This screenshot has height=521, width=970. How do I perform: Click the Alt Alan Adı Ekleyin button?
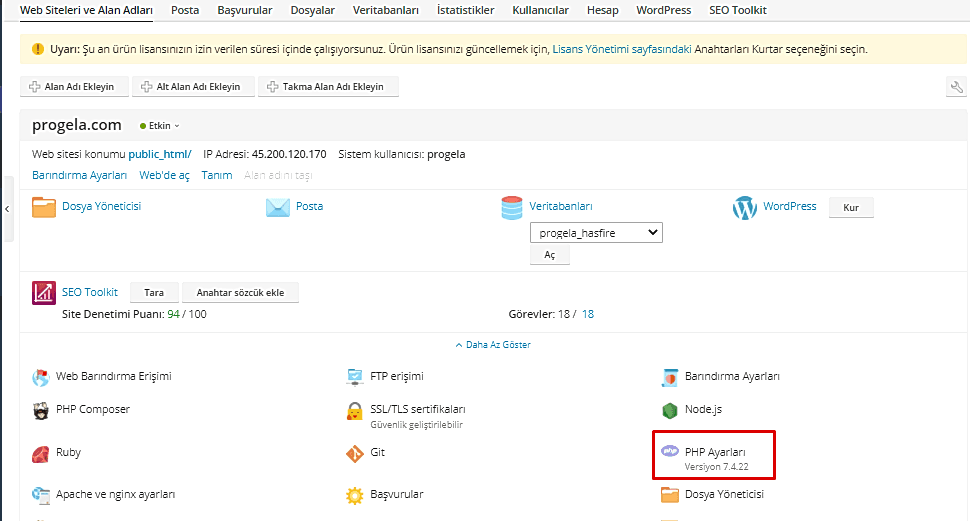coord(194,87)
